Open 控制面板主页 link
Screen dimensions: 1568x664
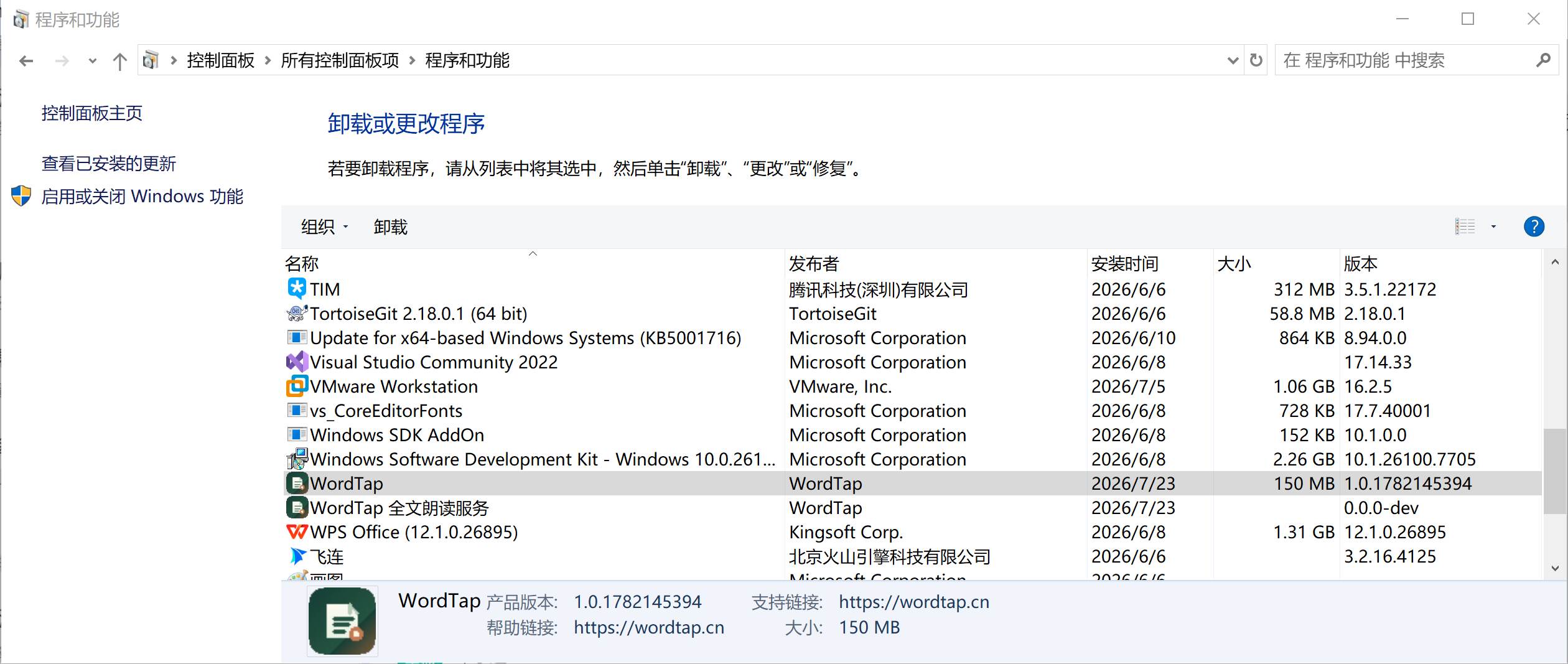pyautogui.click(x=92, y=113)
